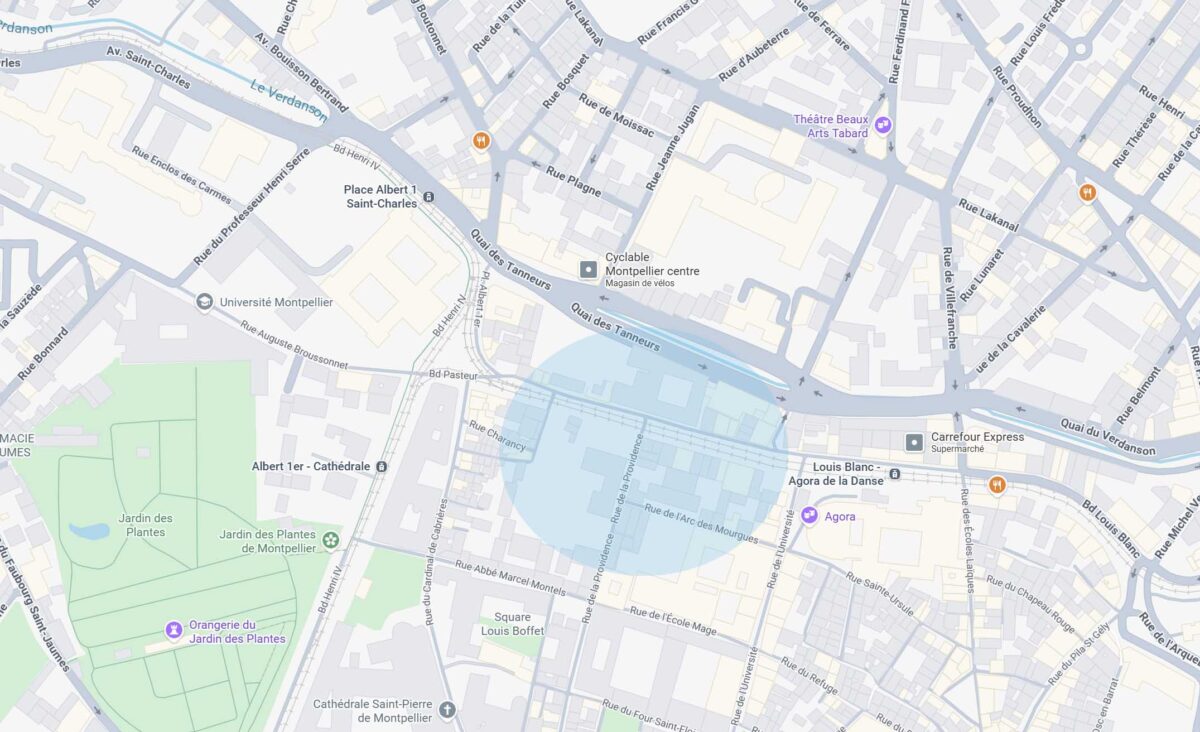The width and height of the screenshot is (1200, 732).
Task: Open the Carrefour Express supermarket marker
Action: coord(914,442)
